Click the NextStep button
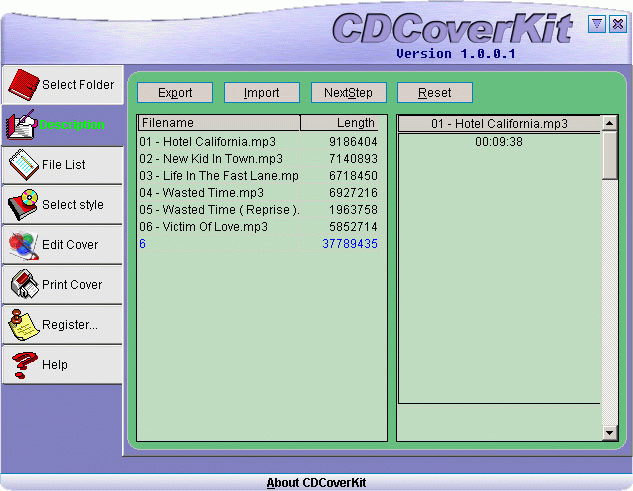This screenshot has width=633, height=491. coord(348,93)
